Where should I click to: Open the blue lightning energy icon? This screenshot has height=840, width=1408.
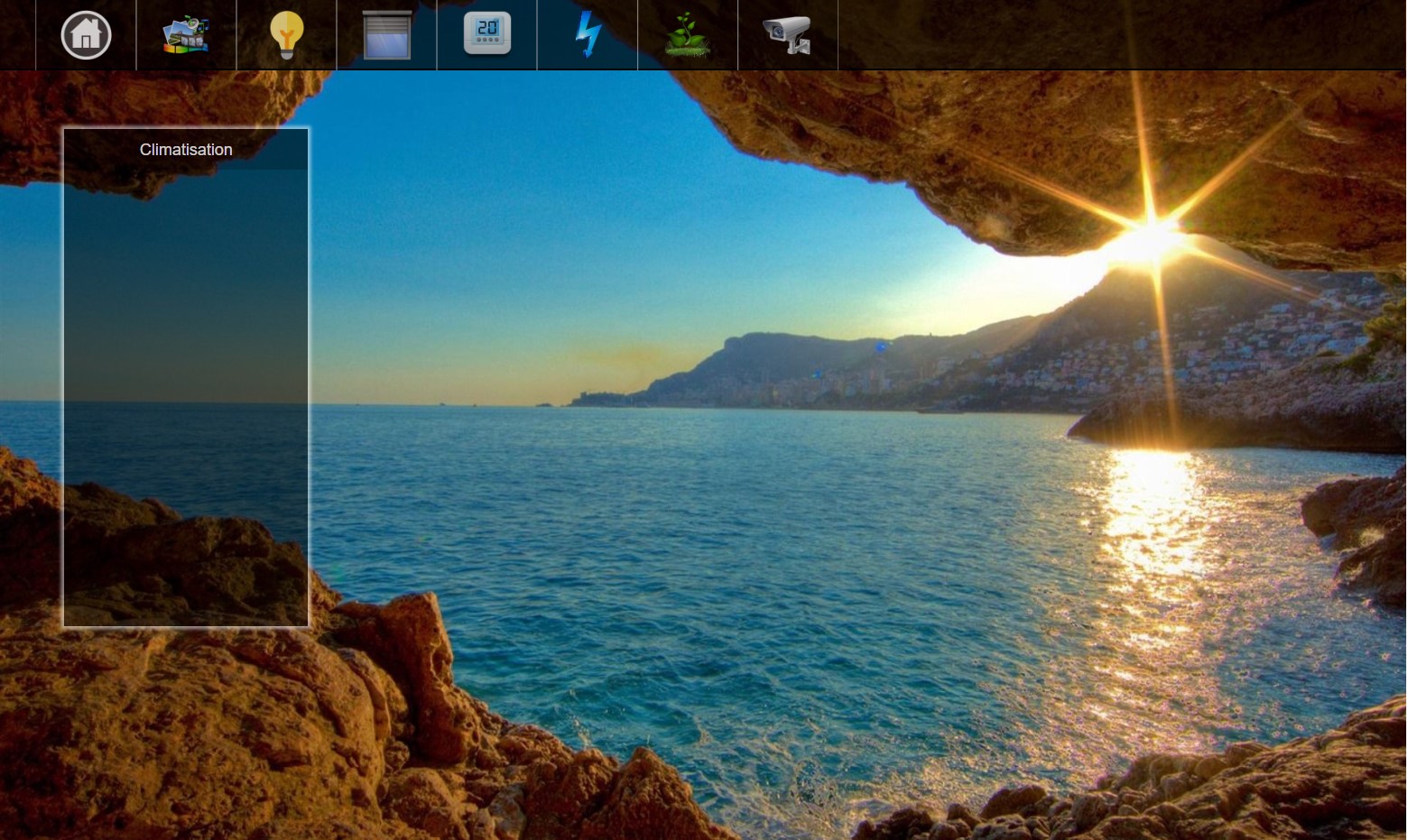pyautogui.click(x=588, y=35)
